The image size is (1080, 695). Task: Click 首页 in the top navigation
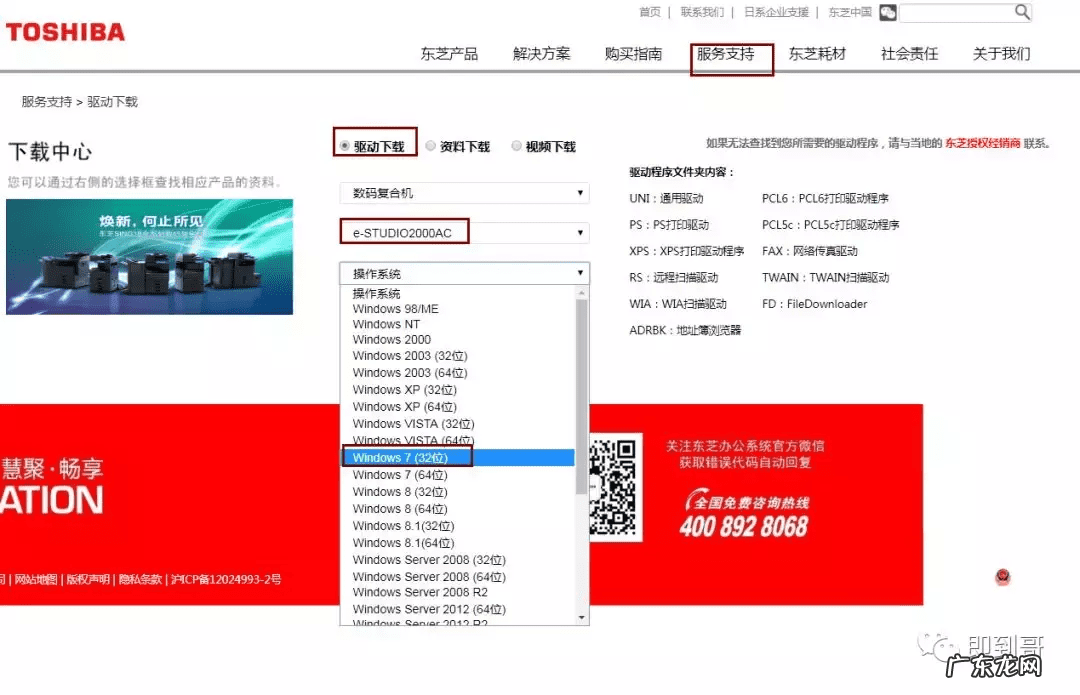point(649,12)
